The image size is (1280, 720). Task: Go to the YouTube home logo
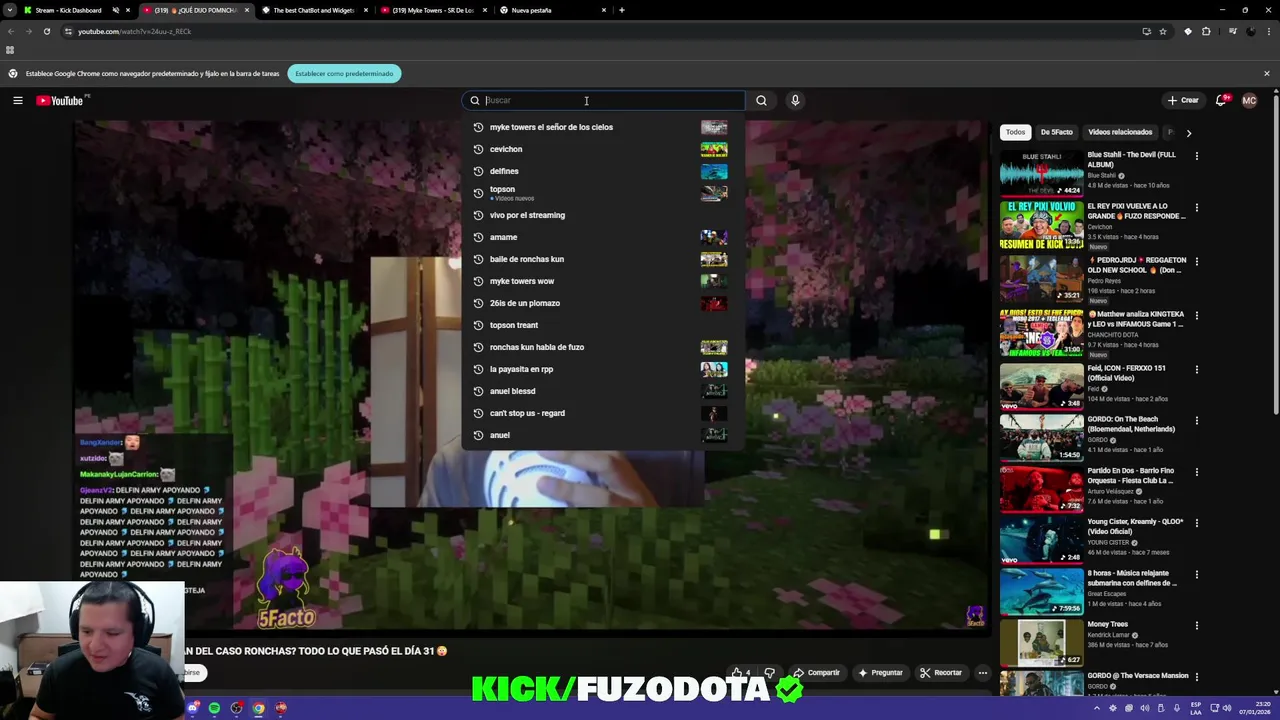point(62,100)
